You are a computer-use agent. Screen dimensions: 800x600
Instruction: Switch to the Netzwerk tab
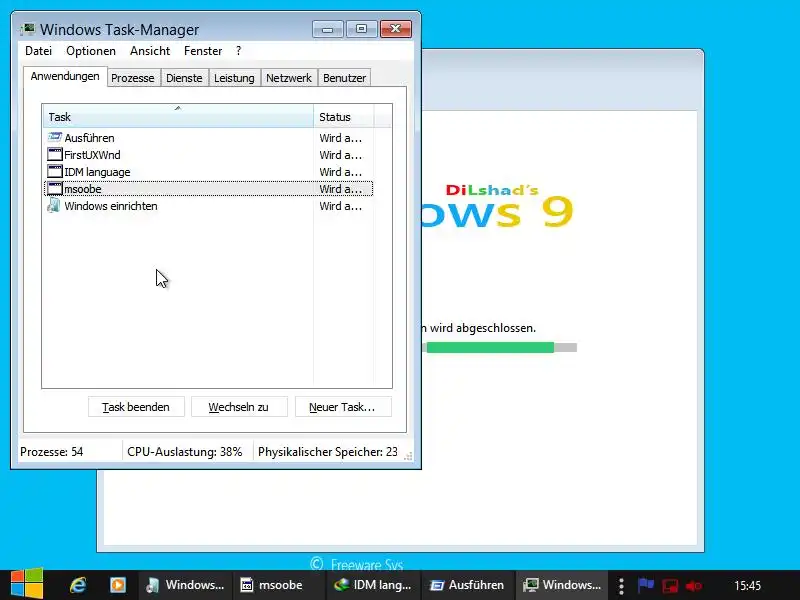[x=289, y=78]
